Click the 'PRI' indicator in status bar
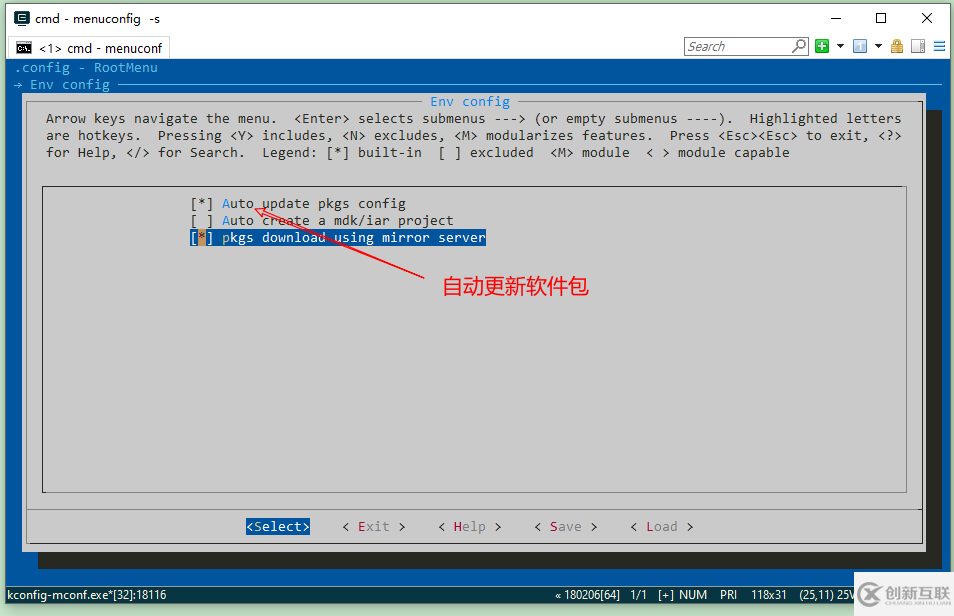 (x=728, y=595)
